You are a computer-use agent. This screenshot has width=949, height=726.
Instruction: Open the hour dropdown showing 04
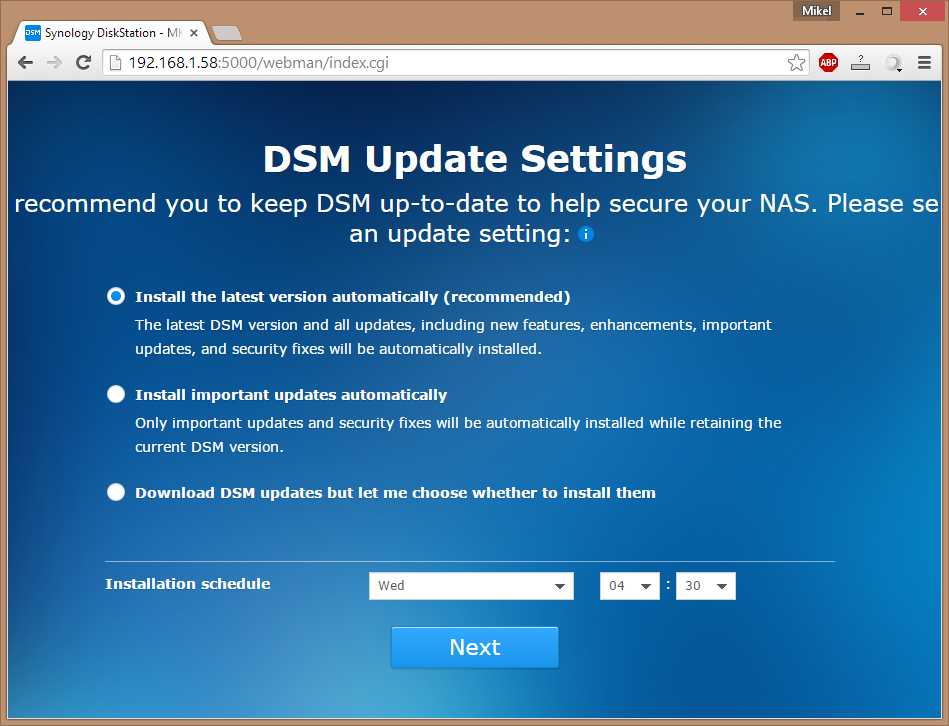(x=629, y=586)
